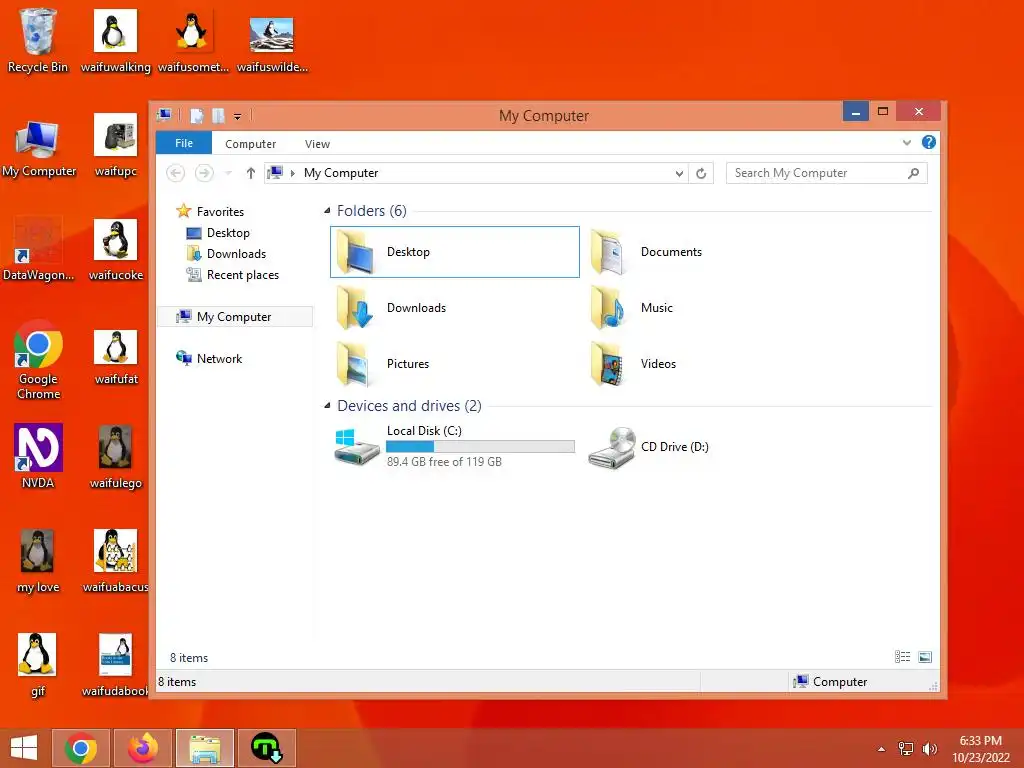Switch to Details view icon
The image size is (1024, 768).
coord(903,657)
